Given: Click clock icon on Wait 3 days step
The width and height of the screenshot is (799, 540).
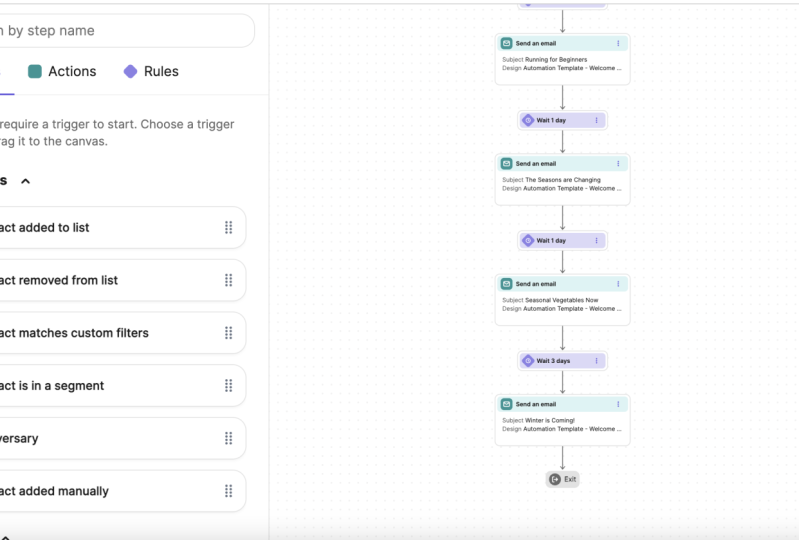Looking at the screenshot, I should click(528, 361).
